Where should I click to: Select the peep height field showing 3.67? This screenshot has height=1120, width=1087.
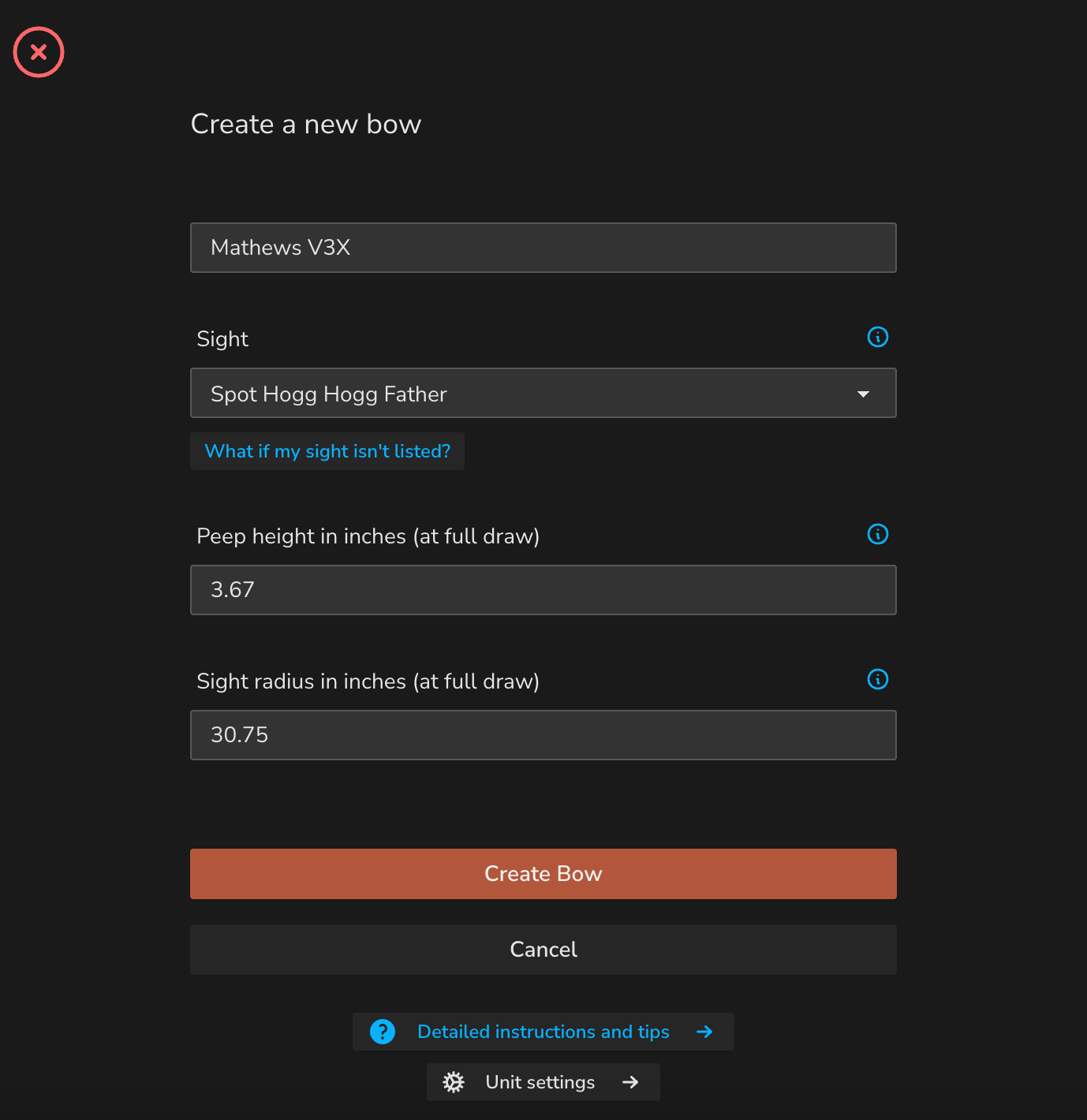[x=543, y=590]
